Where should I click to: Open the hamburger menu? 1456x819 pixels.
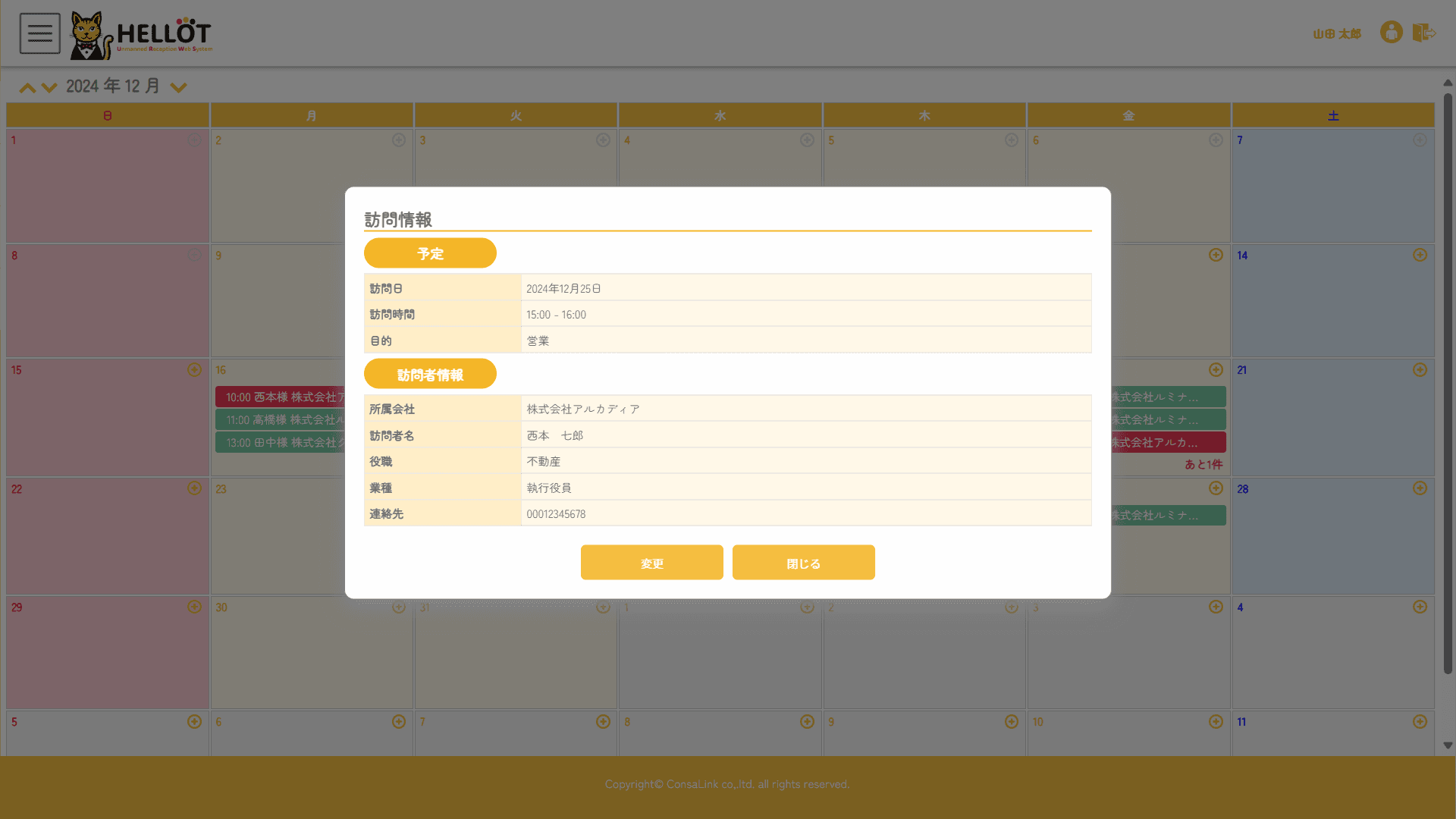[39, 33]
